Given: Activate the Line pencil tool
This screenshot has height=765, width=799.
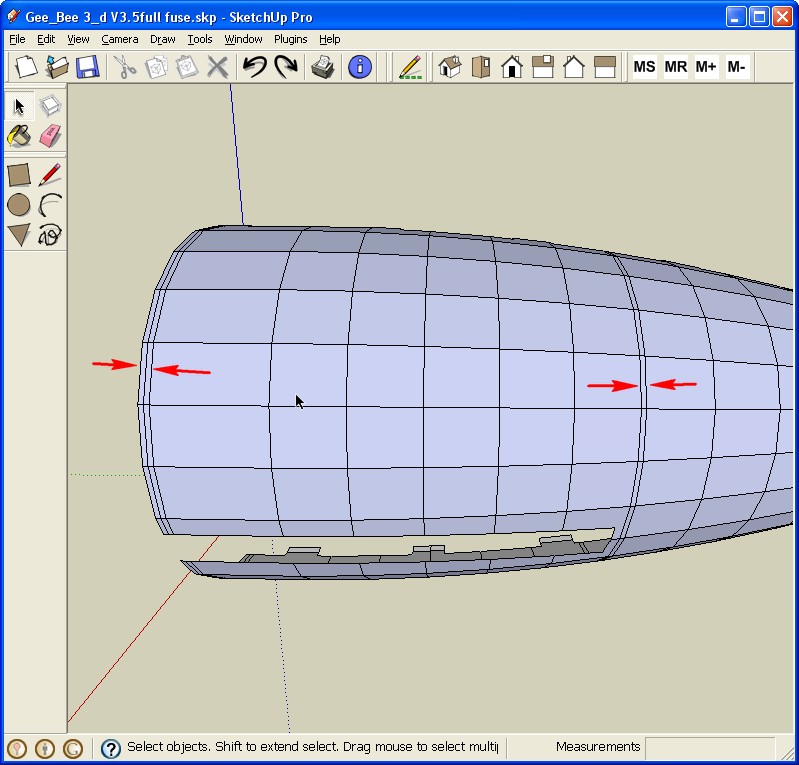Looking at the screenshot, I should pyautogui.click(x=49, y=175).
